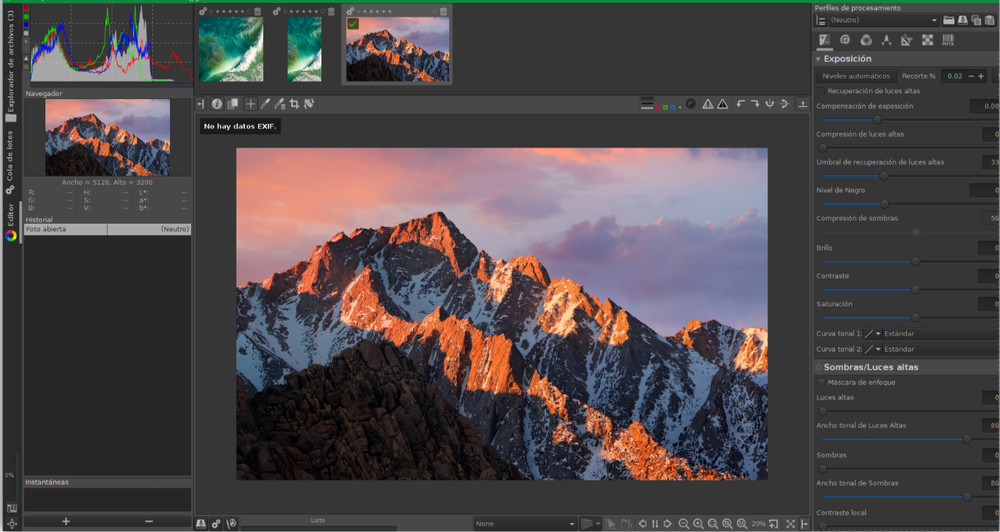Image resolution: width=1000 pixels, height=532 pixels.
Task: Zoom in on the preview image
Action: click(698, 524)
